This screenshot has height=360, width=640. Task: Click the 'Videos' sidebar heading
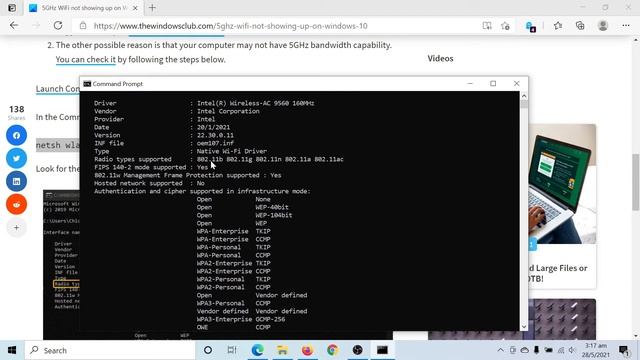click(x=440, y=58)
